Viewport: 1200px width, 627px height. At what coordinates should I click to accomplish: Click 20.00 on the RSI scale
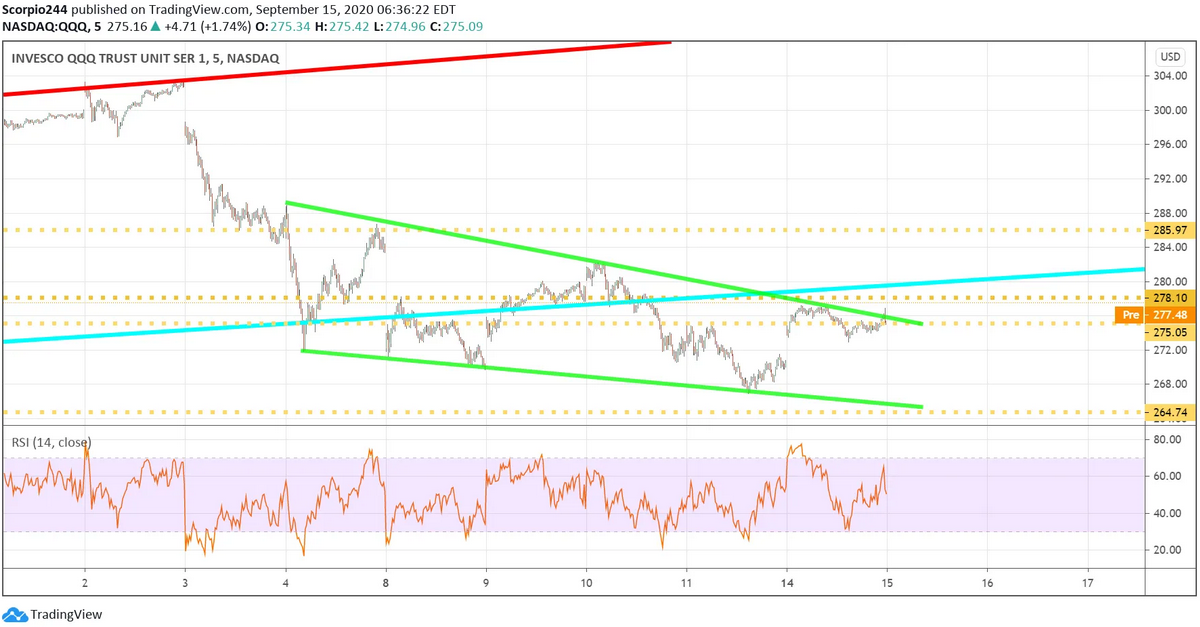click(1168, 550)
